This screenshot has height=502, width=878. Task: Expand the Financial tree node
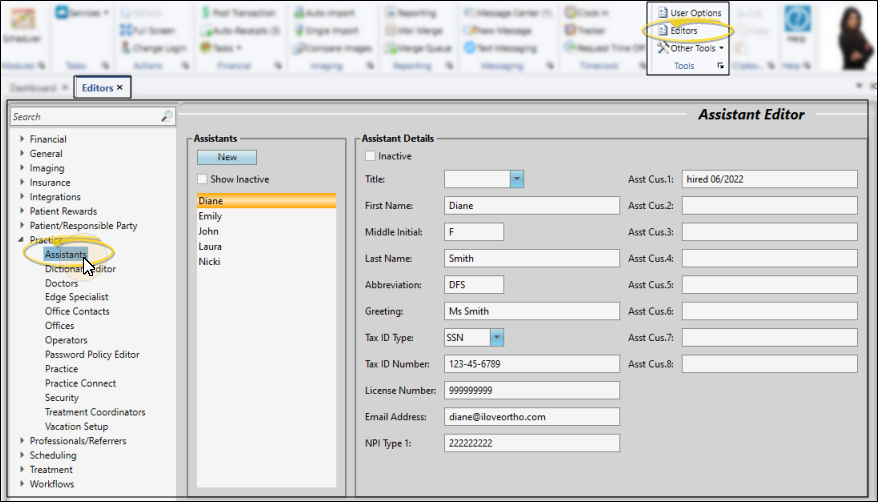coord(22,138)
